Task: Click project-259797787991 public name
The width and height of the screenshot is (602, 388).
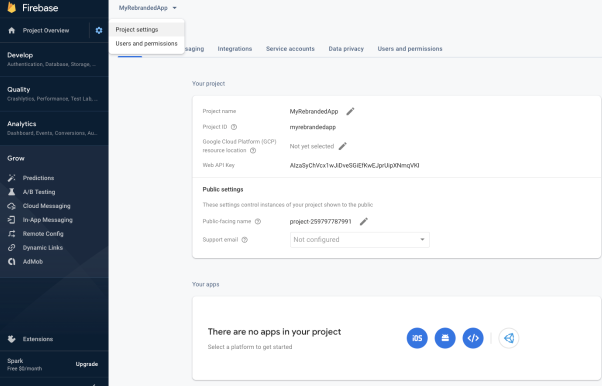Action: pos(321,221)
